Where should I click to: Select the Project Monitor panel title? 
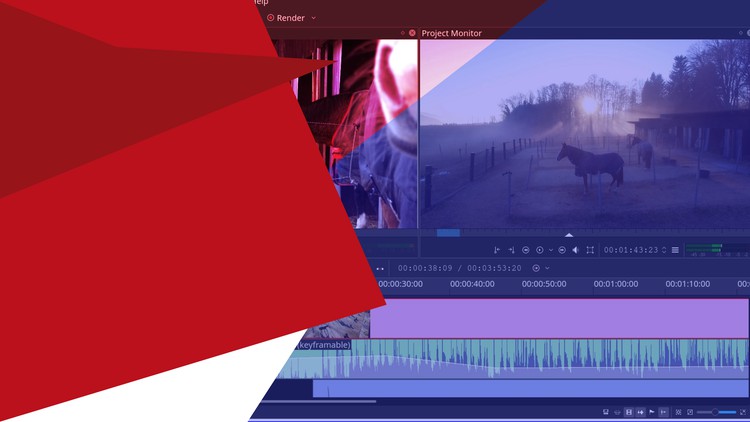tap(452, 33)
